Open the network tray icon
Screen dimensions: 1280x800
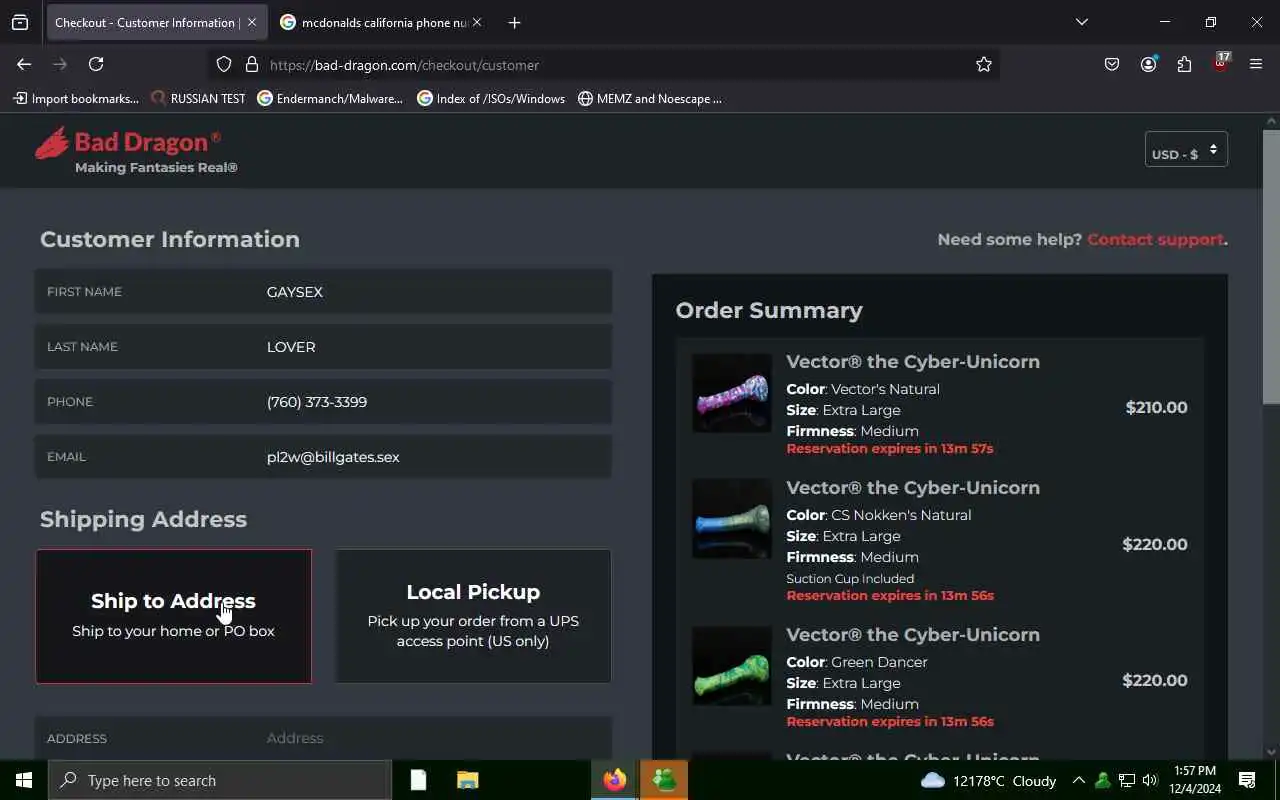[x=1126, y=780]
